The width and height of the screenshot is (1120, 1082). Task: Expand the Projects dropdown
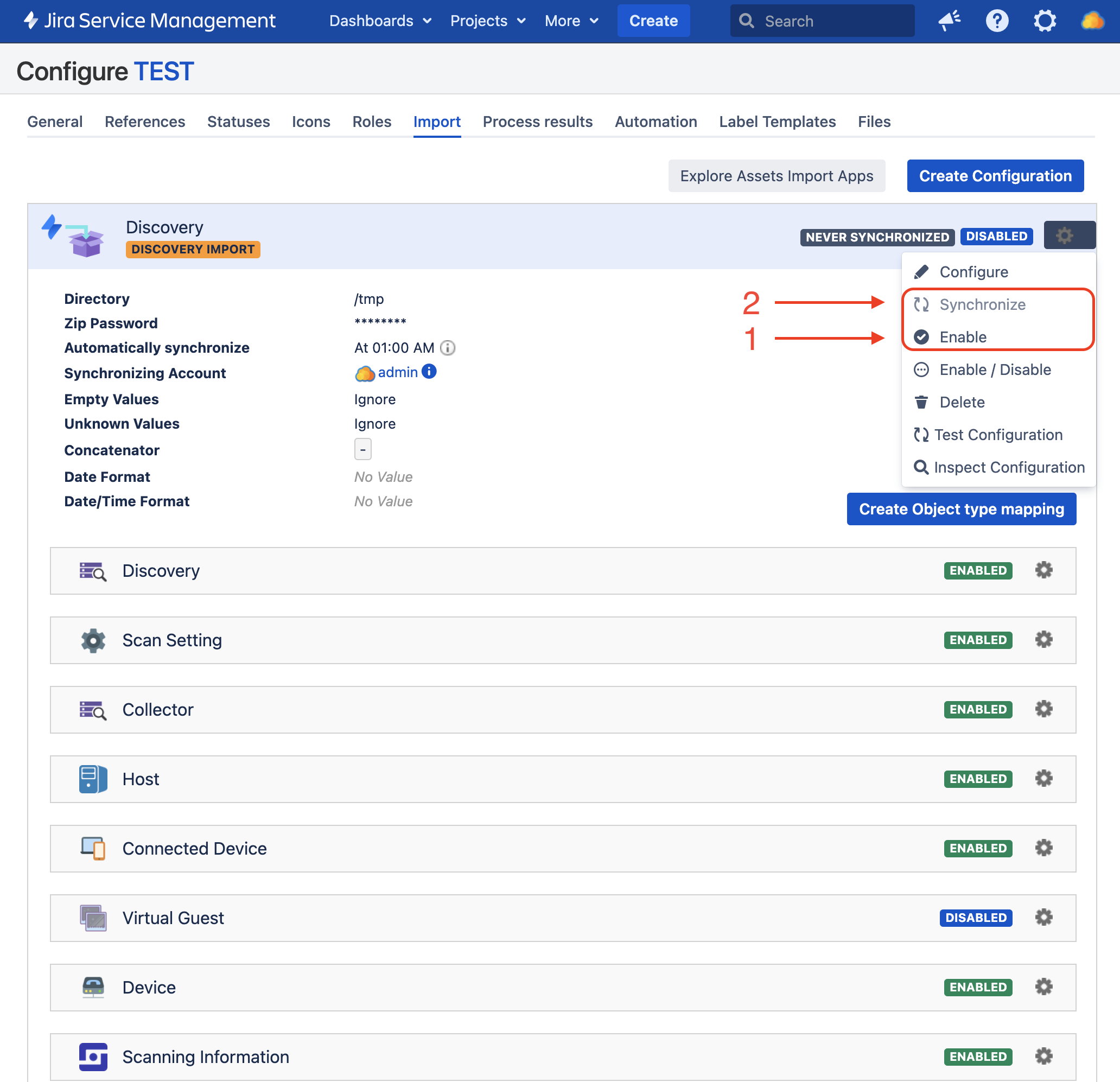(x=488, y=21)
